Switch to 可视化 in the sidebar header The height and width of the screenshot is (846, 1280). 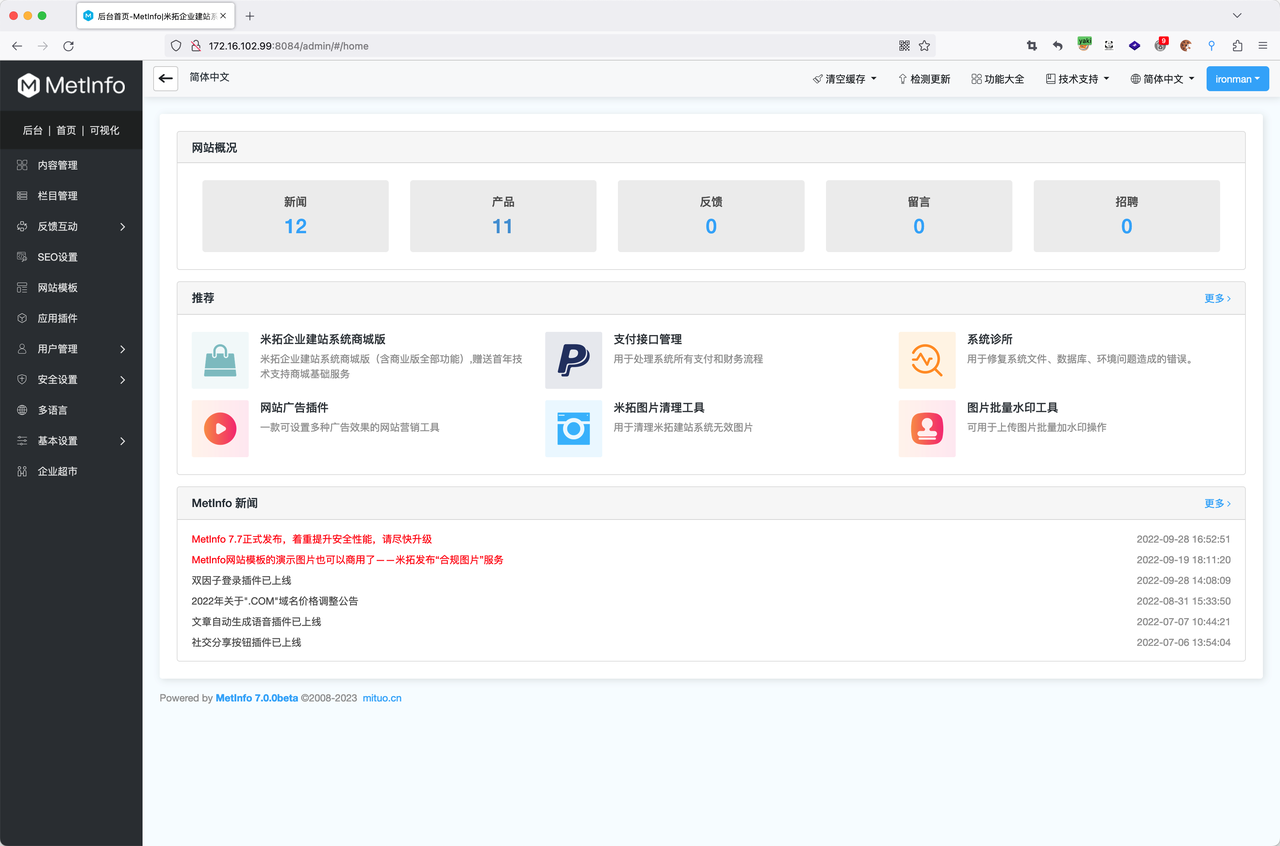point(105,131)
